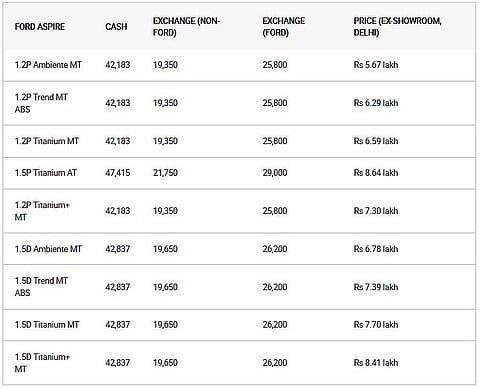
Task: Select the EXCHANGE (FORD) column header
Action: coord(284,27)
